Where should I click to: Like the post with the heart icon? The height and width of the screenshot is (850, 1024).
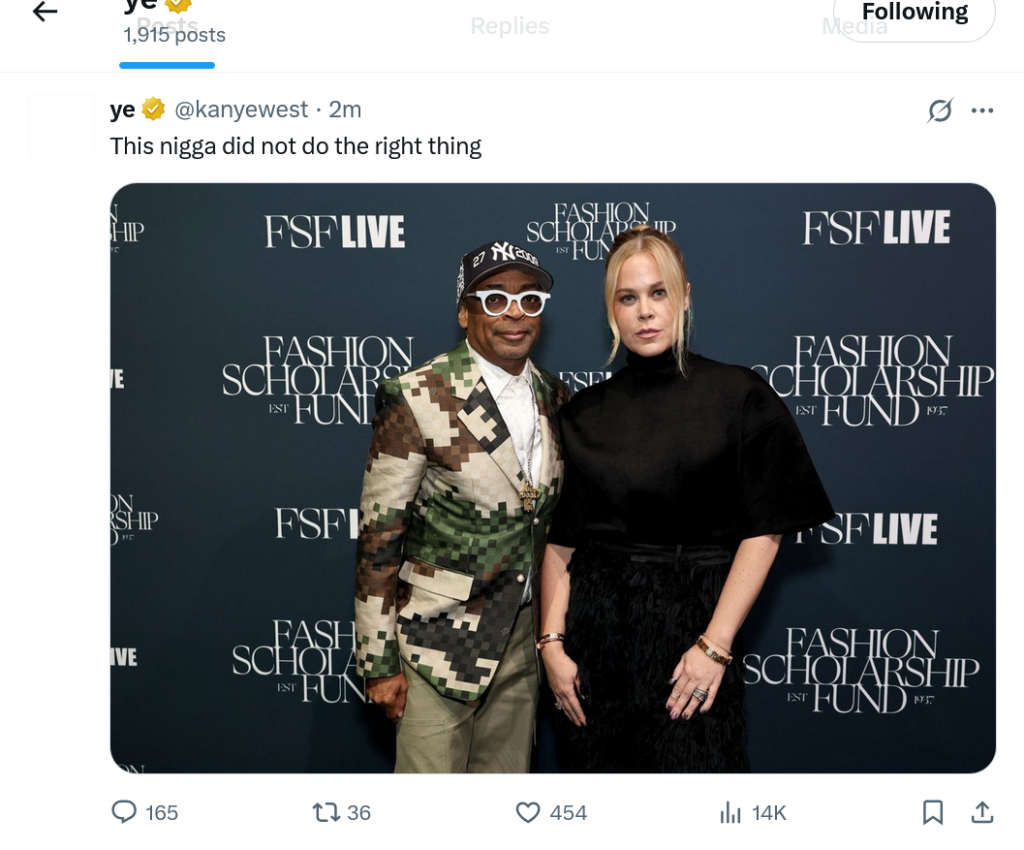point(528,812)
